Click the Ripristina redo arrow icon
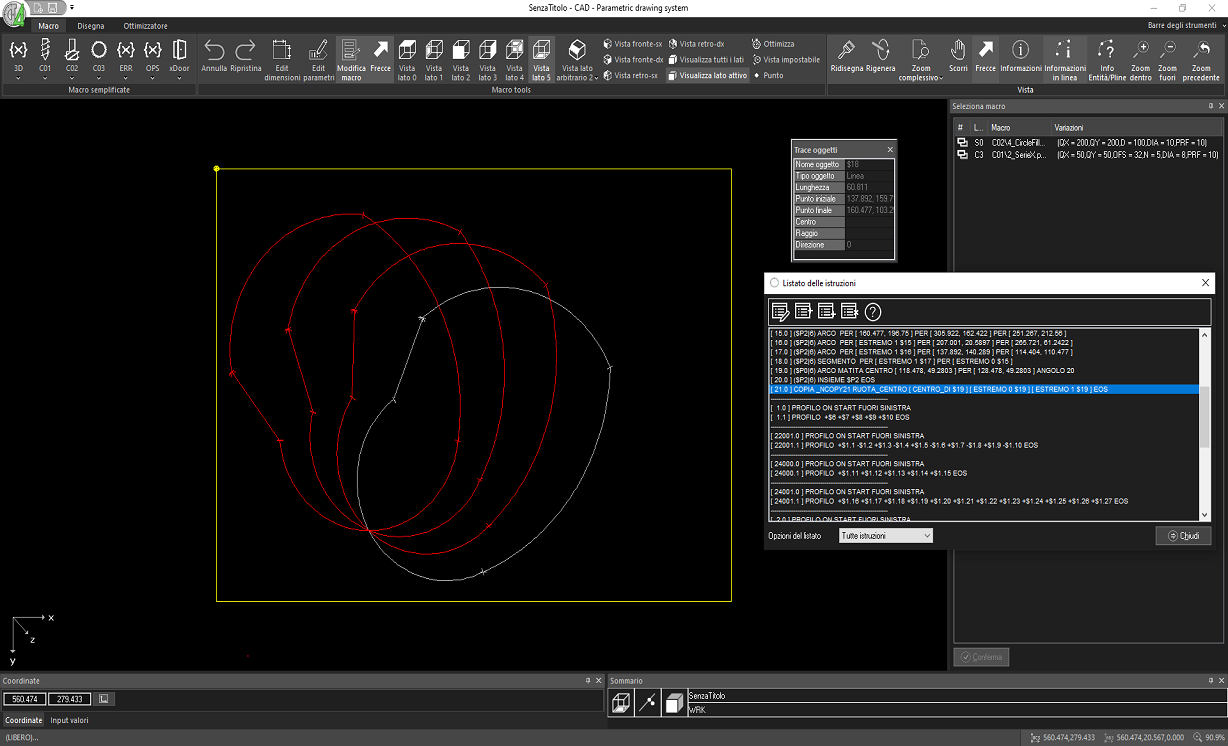1228x746 pixels. (x=245, y=50)
